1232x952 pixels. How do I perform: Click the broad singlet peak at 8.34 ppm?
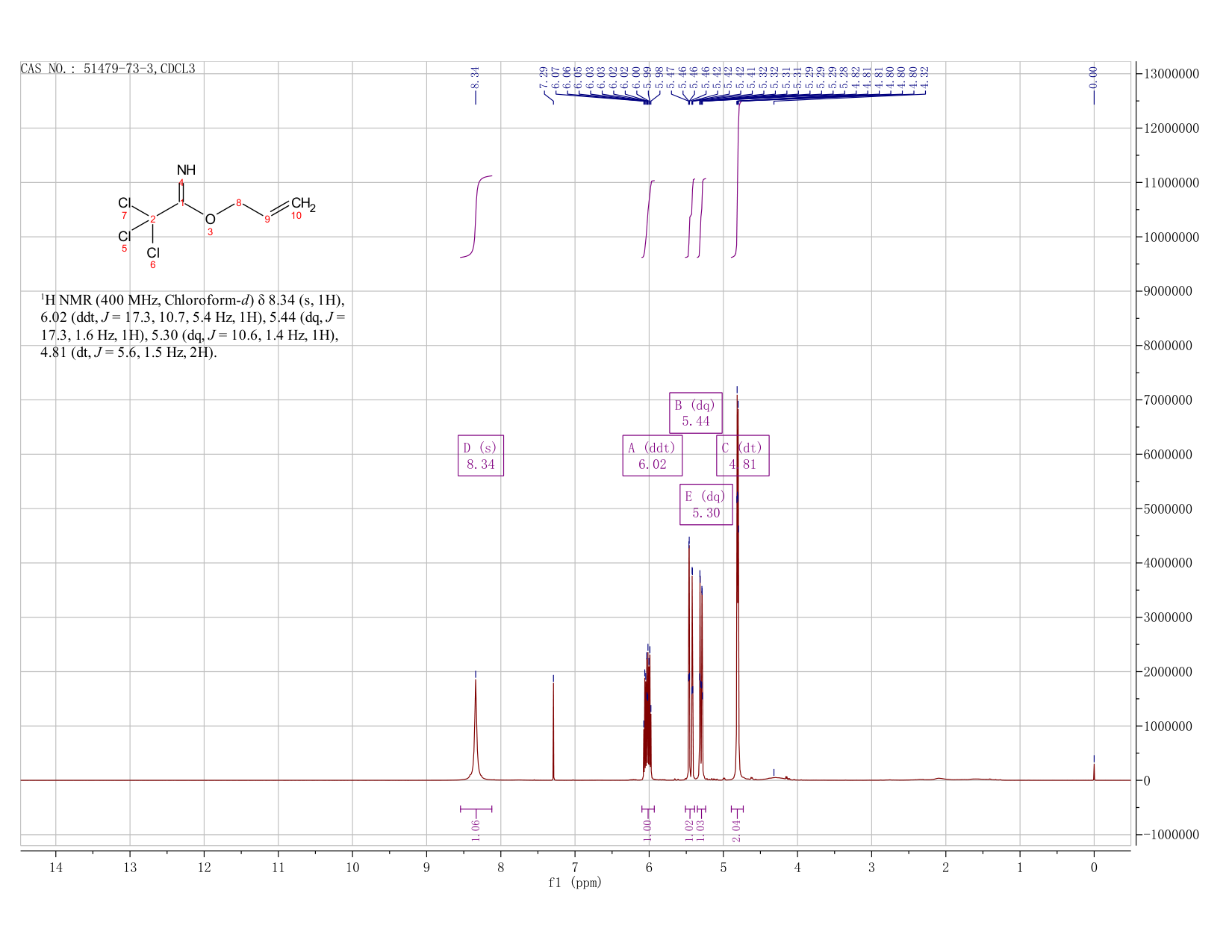tap(476, 732)
